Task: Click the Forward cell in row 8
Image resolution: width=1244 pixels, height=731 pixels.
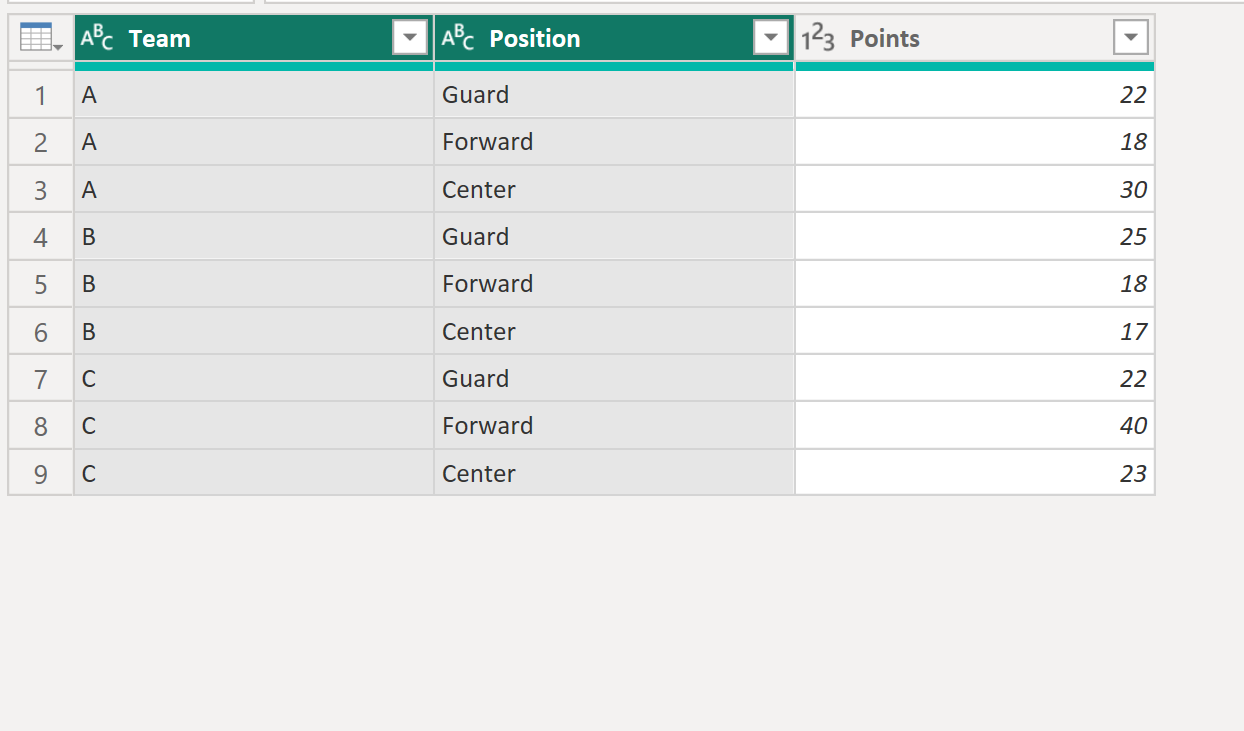Action: [x=614, y=426]
